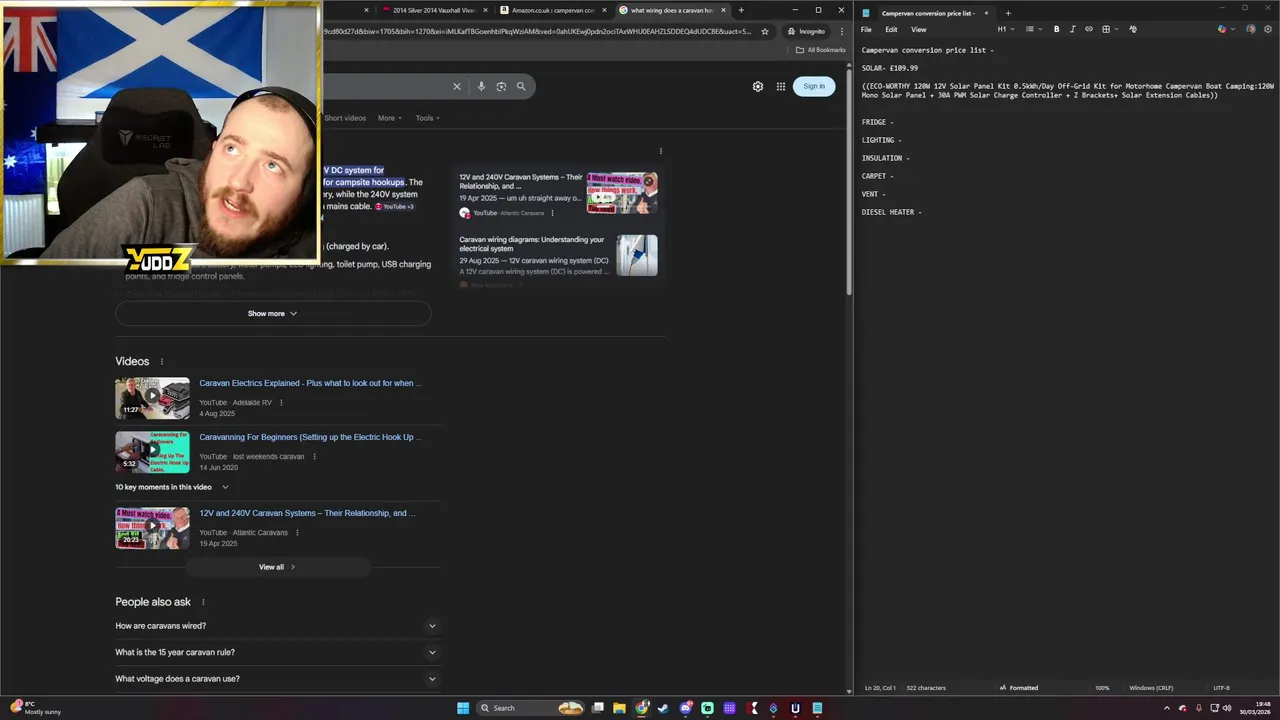This screenshot has height=720, width=1280.
Task: Open 'Caravan wiring diagrams' article link
Action: click(x=532, y=244)
